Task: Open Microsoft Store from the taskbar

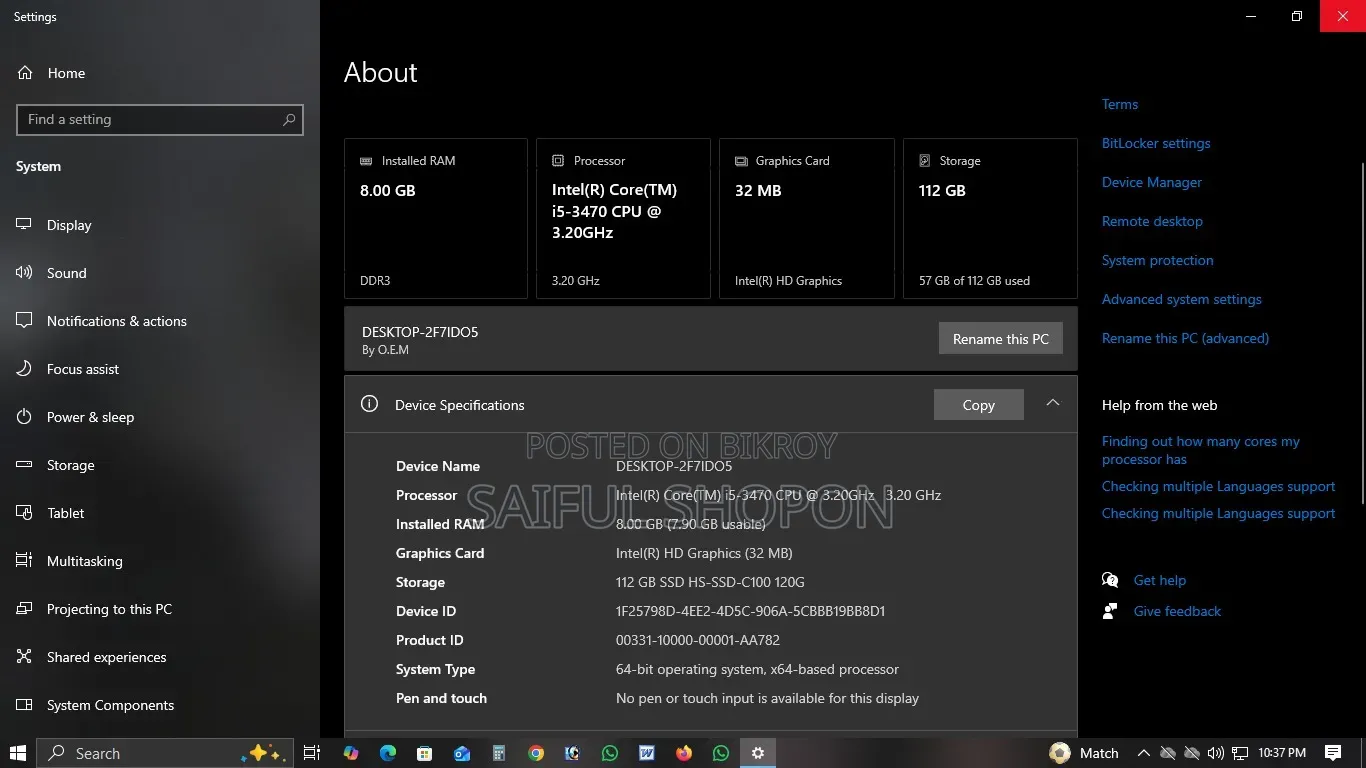Action: [x=424, y=753]
